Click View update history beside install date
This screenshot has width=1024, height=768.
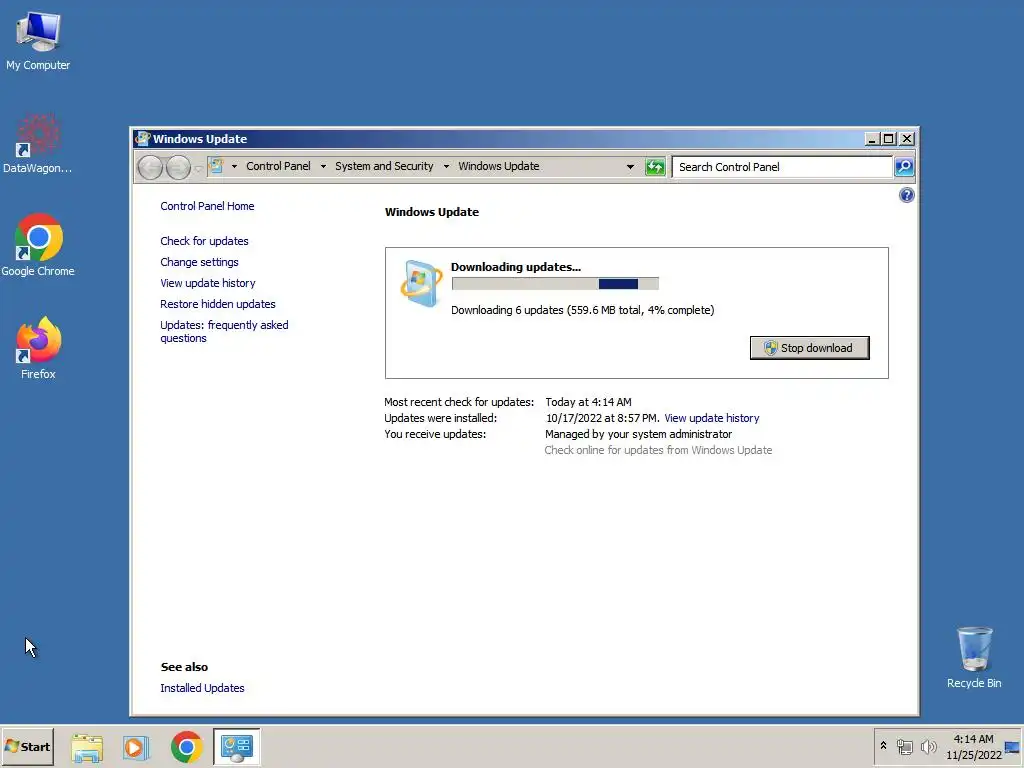tap(712, 418)
